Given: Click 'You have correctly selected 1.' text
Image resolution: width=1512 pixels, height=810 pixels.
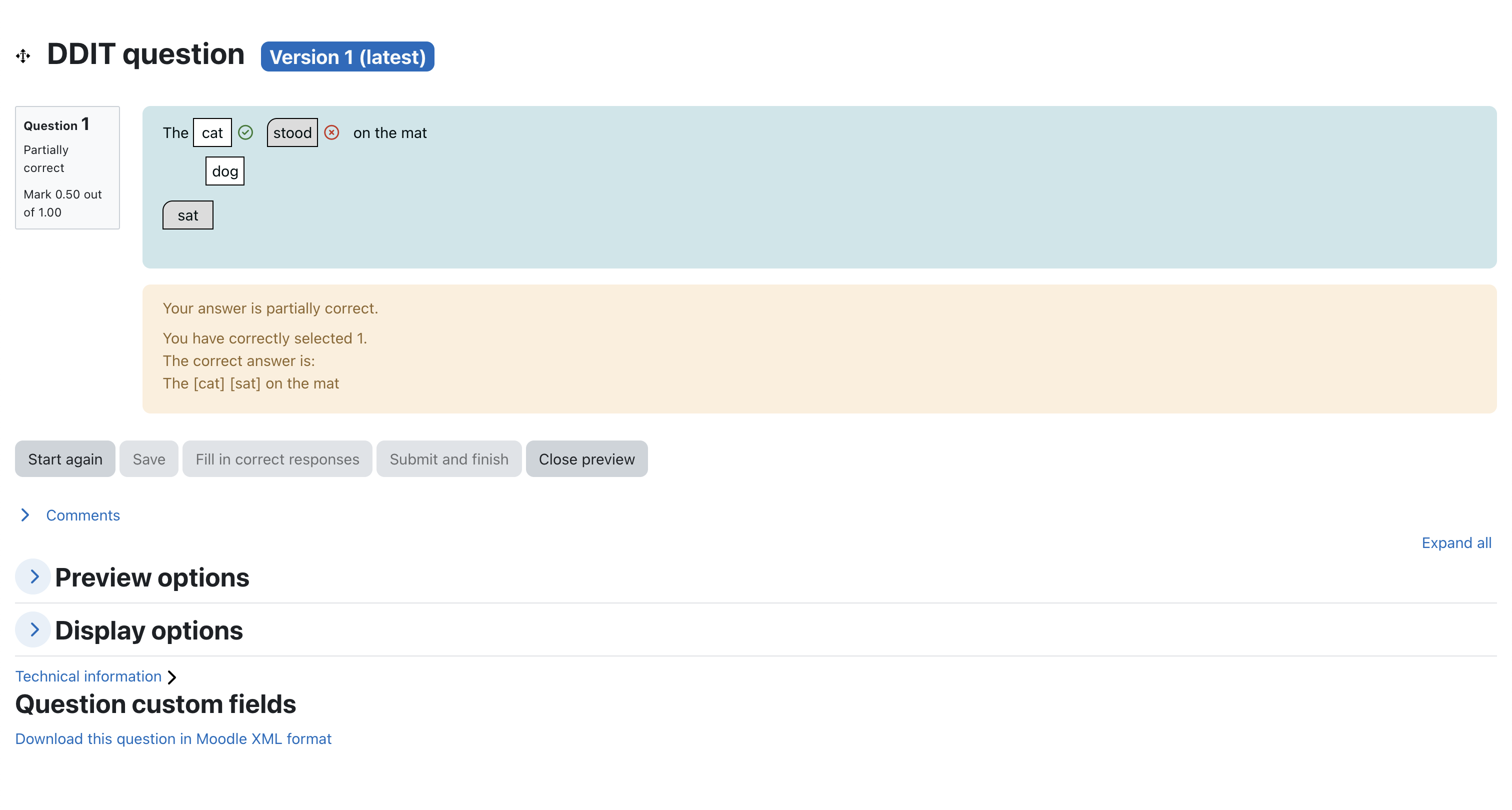Looking at the screenshot, I should pyautogui.click(x=264, y=338).
